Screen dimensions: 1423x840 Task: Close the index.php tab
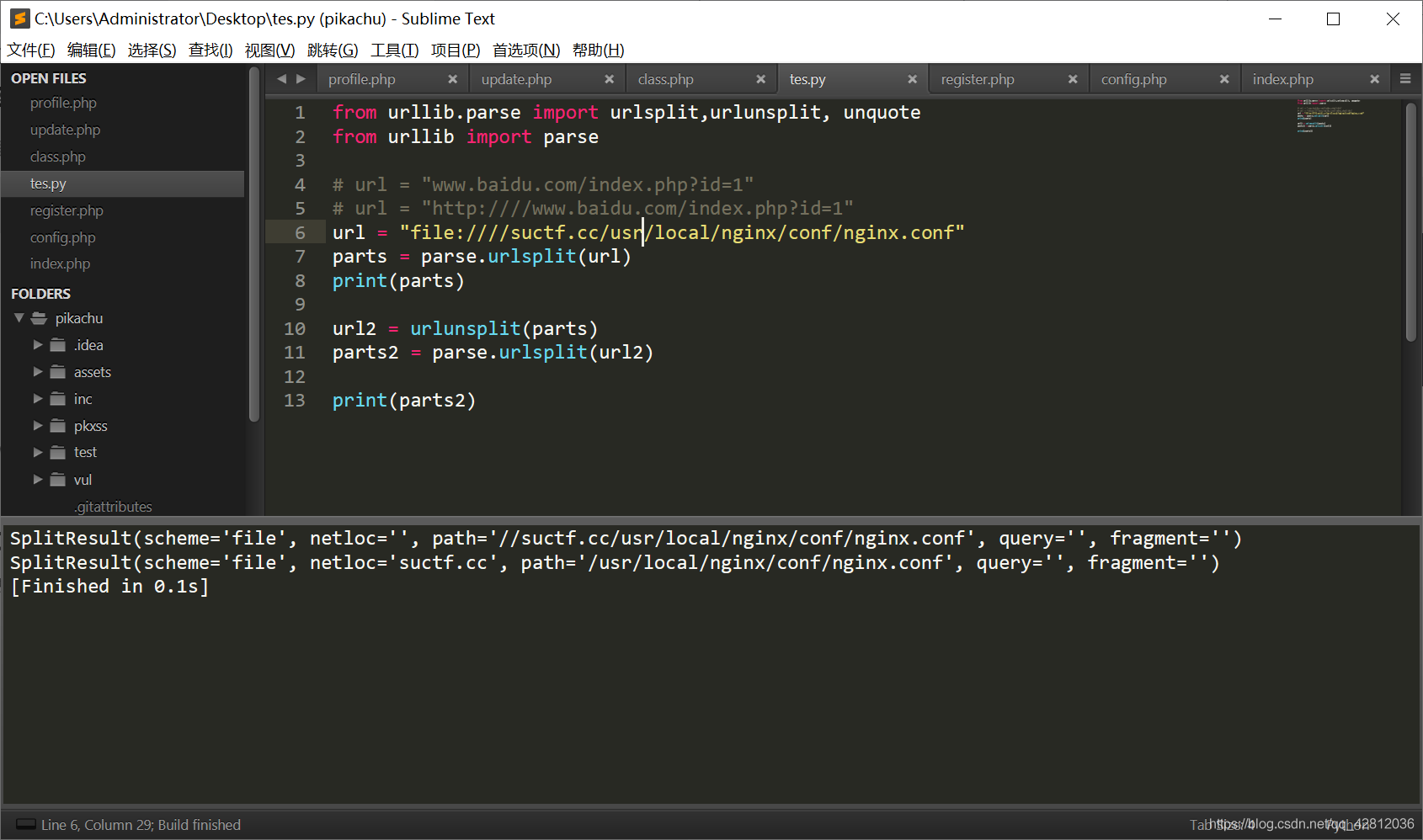(1375, 79)
